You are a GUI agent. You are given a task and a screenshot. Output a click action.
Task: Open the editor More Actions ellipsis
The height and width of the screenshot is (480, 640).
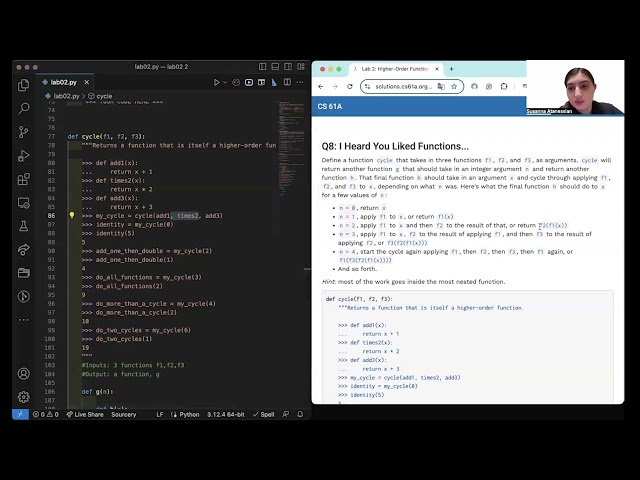[300, 82]
